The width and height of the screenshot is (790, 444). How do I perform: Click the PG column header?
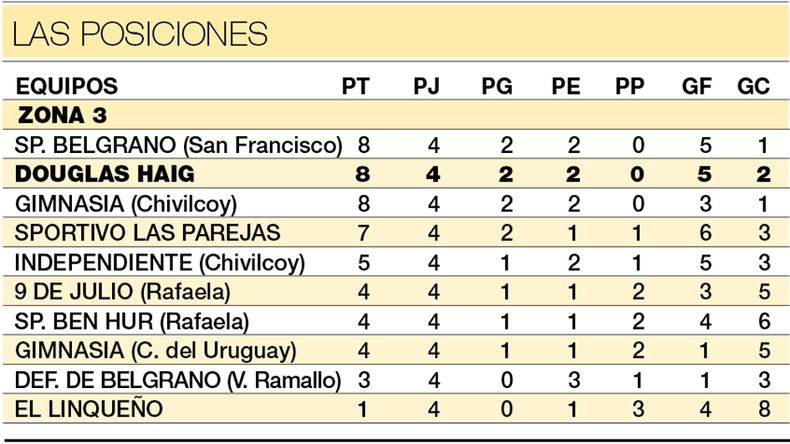[x=497, y=86]
